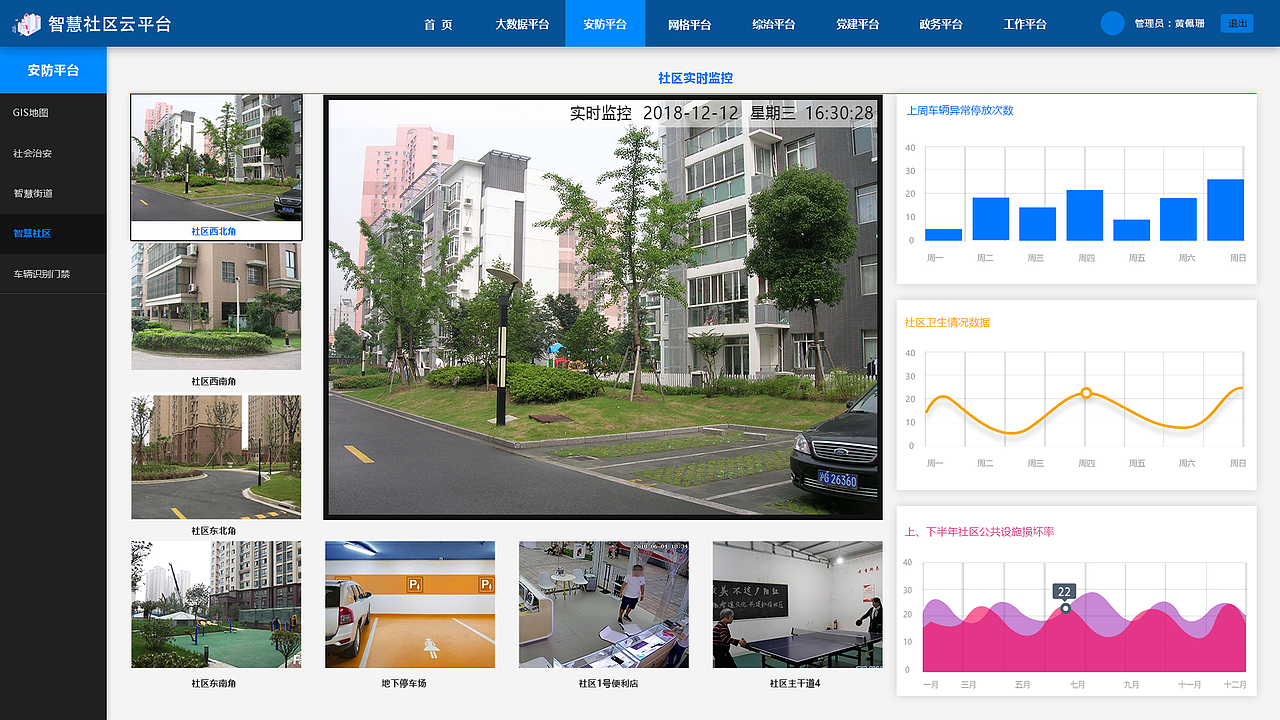Click the 周六 bar in vehicle chart

click(1178, 219)
